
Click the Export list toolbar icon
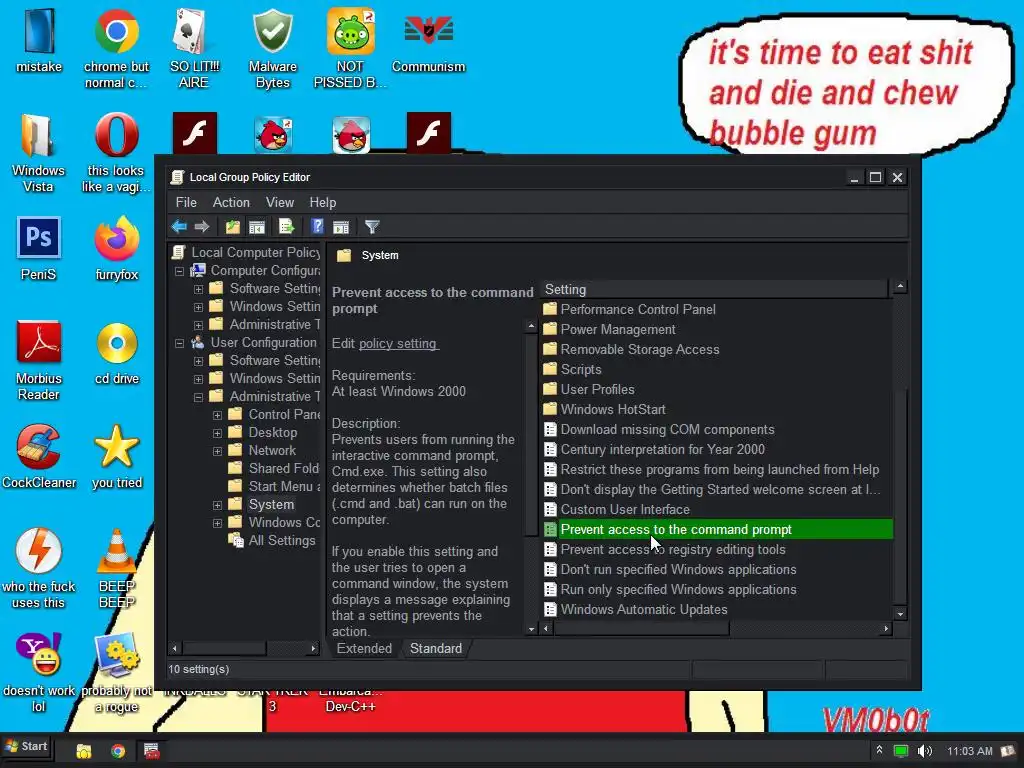point(287,227)
